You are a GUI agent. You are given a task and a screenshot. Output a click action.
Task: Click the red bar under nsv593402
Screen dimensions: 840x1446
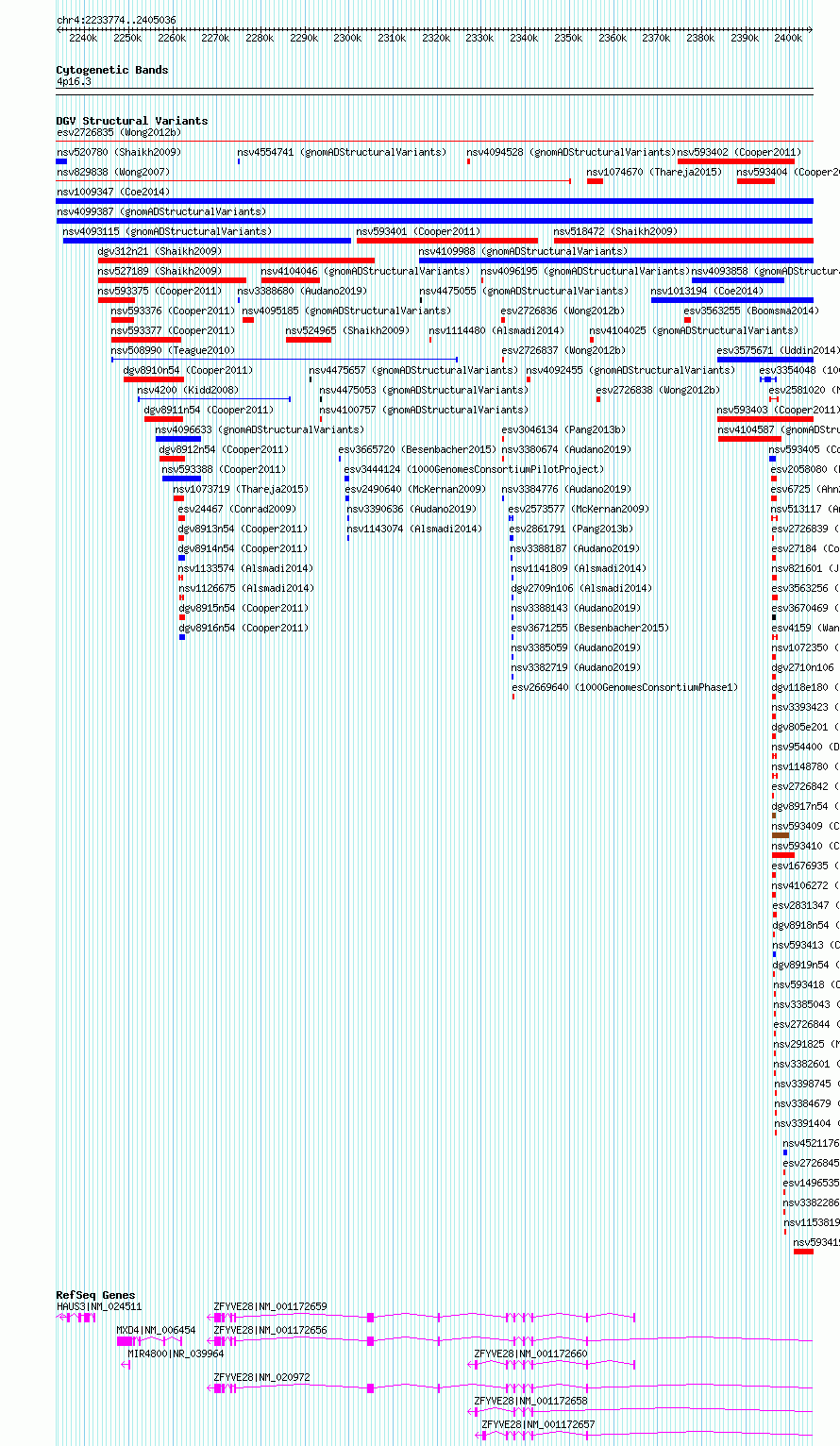pyautogui.click(x=736, y=161)
